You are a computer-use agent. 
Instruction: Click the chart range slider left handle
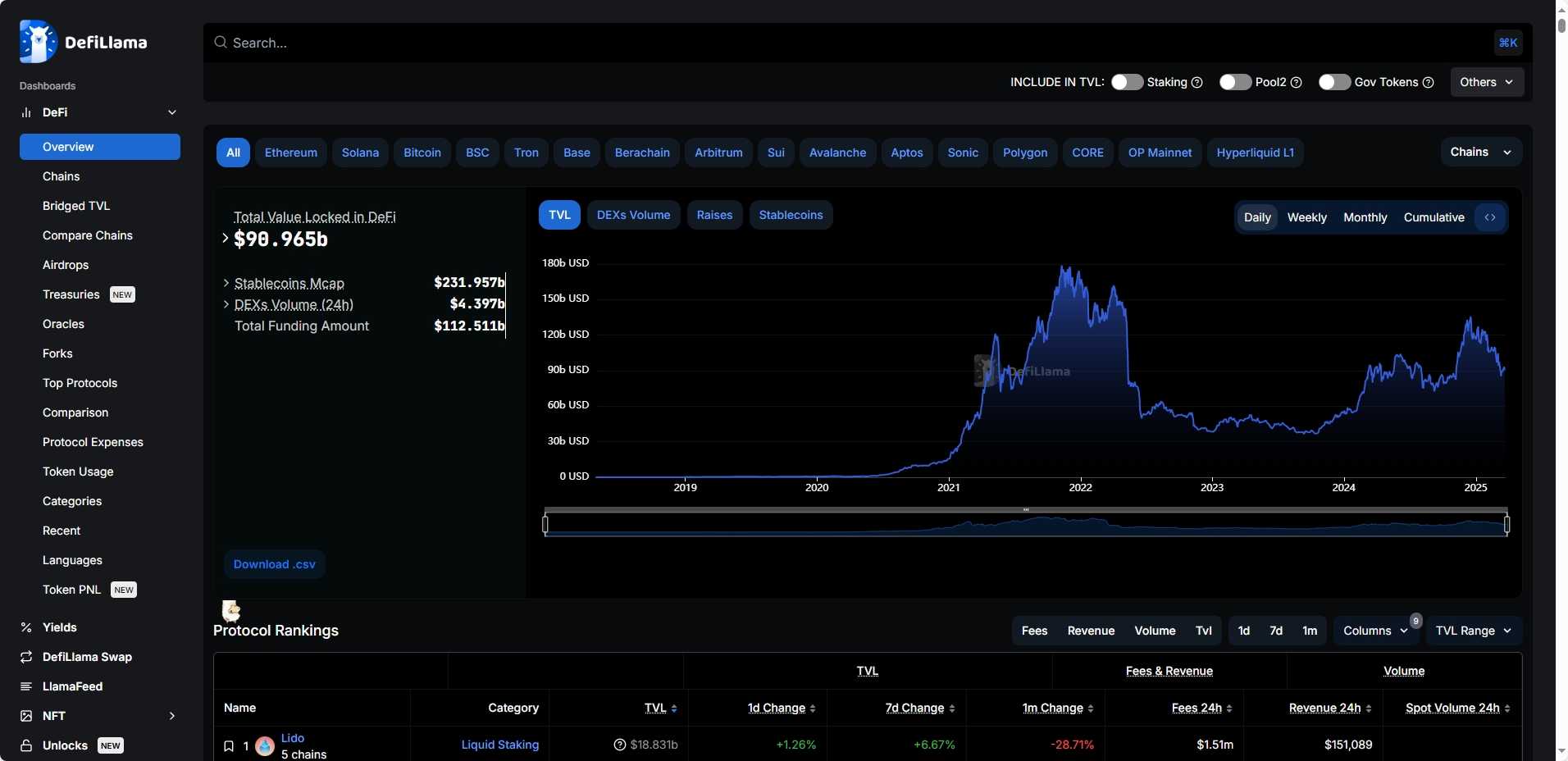pos(545,523)
